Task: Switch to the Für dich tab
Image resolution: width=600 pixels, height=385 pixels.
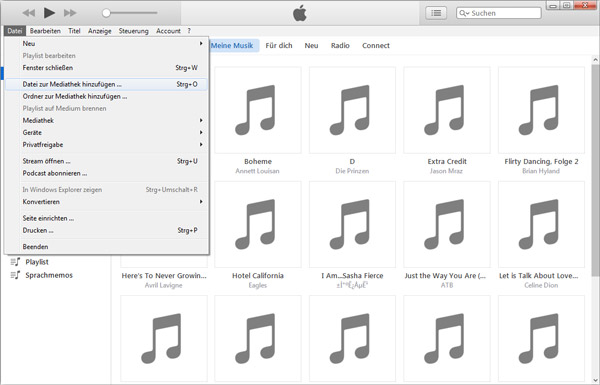Action: point(279,46)
